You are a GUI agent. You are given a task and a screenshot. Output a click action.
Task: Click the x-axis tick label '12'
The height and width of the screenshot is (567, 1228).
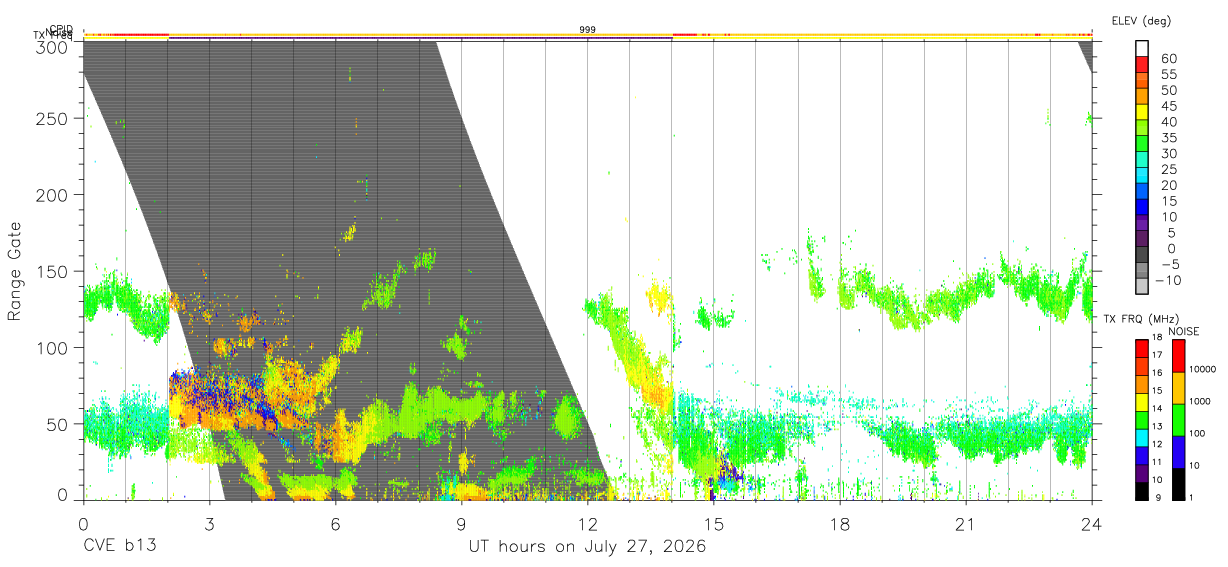587,523
